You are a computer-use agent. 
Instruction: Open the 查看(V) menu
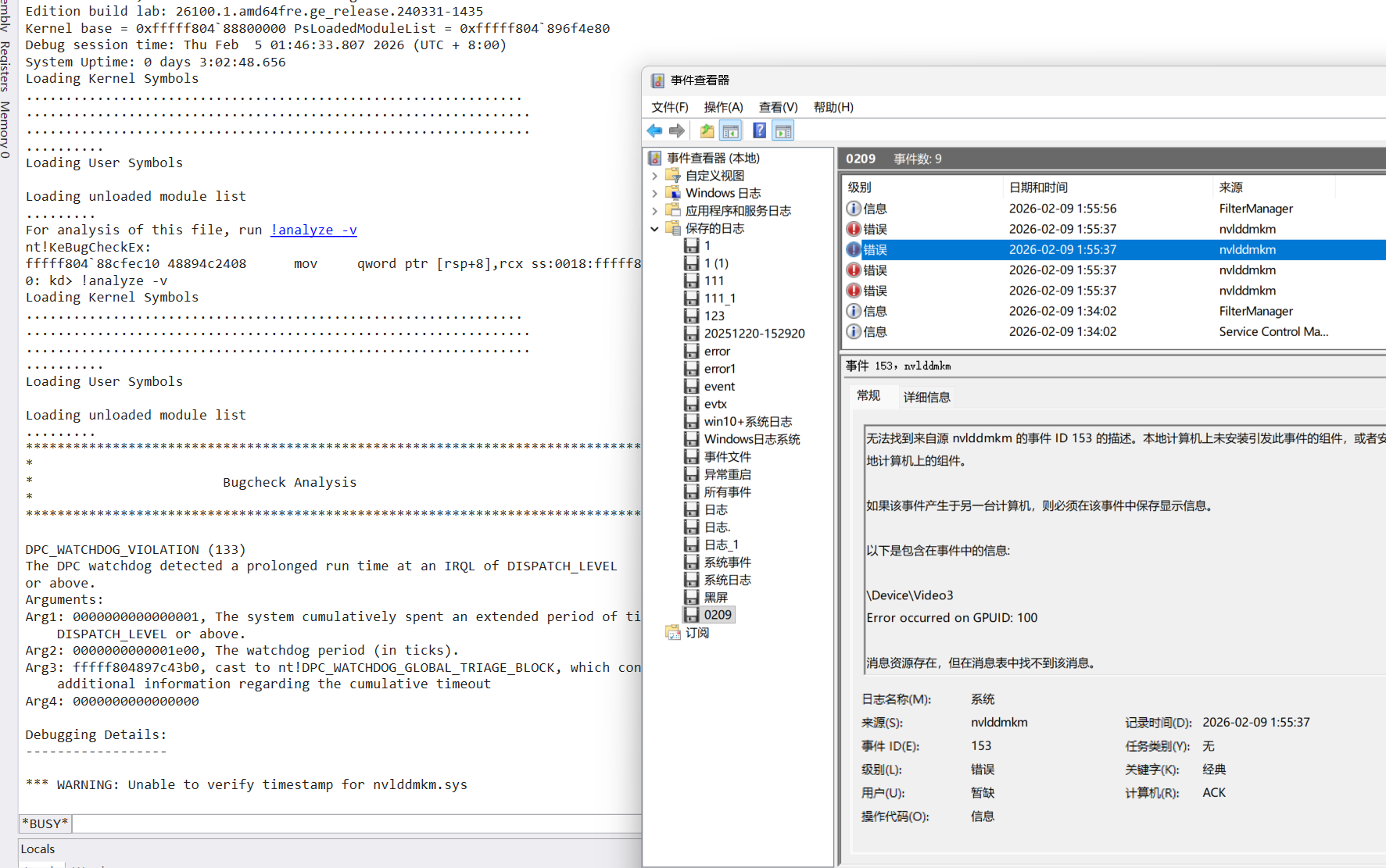pos(778,107)
